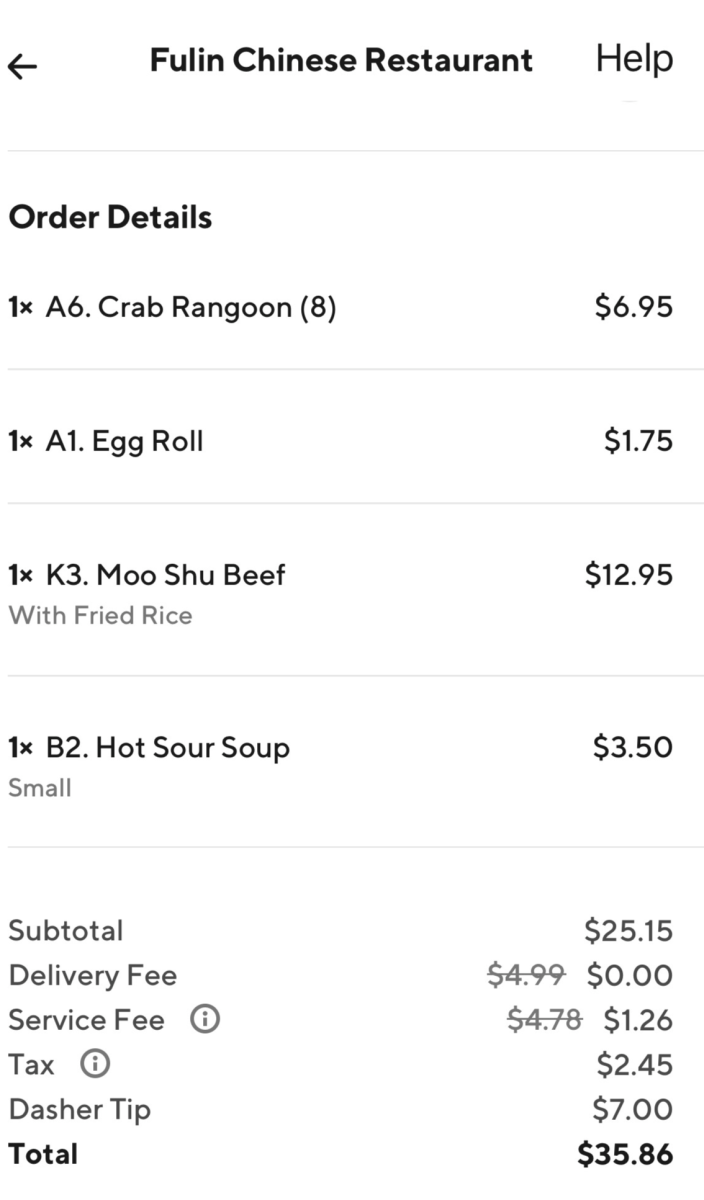Tap the Subtotal amount $25.15
Viewport: 704px width, 1200px height.
628,931
